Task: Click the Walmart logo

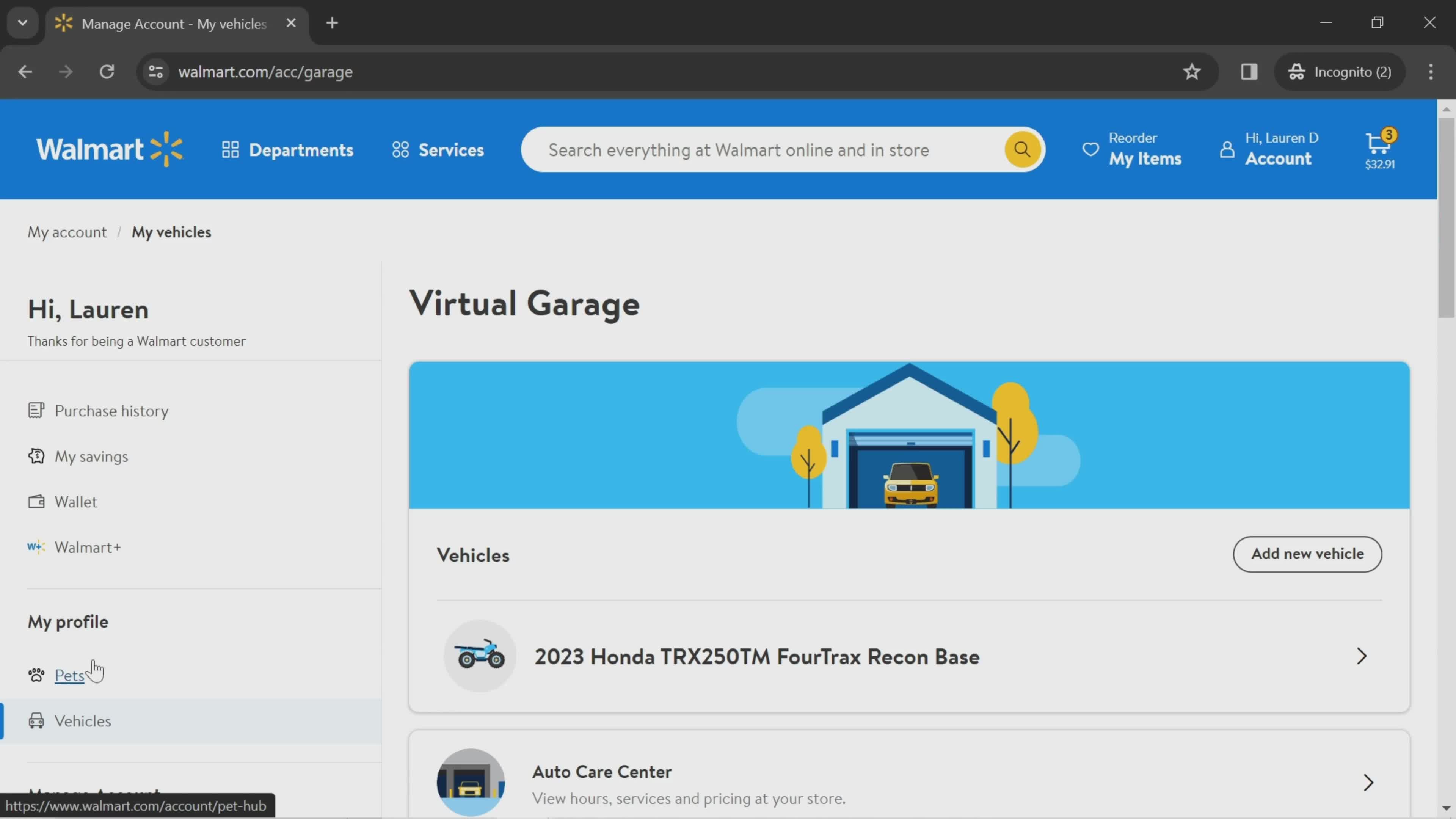Action: (x=110, y=150)
